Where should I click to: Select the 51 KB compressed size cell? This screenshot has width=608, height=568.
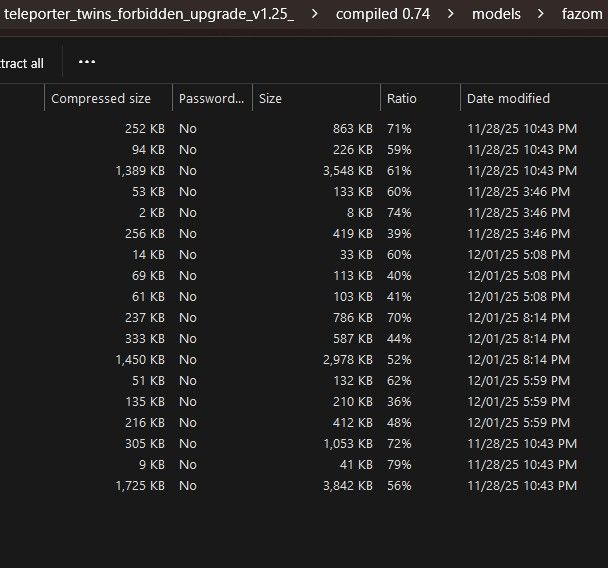coord(148,381)
